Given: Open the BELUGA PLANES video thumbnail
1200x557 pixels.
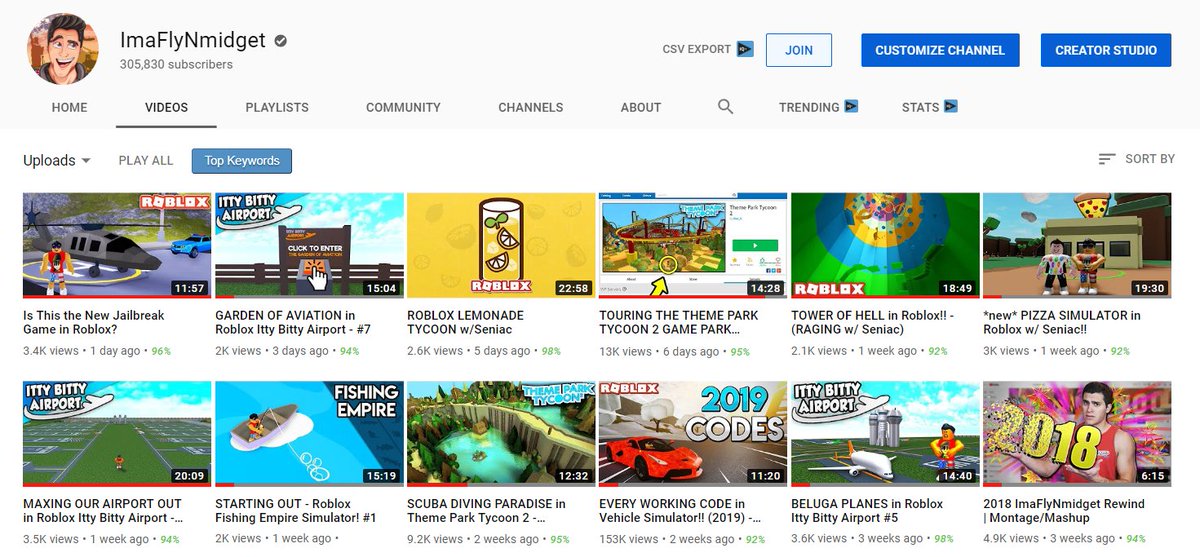Looking at the screenshot, I should [x=885, y=434].
